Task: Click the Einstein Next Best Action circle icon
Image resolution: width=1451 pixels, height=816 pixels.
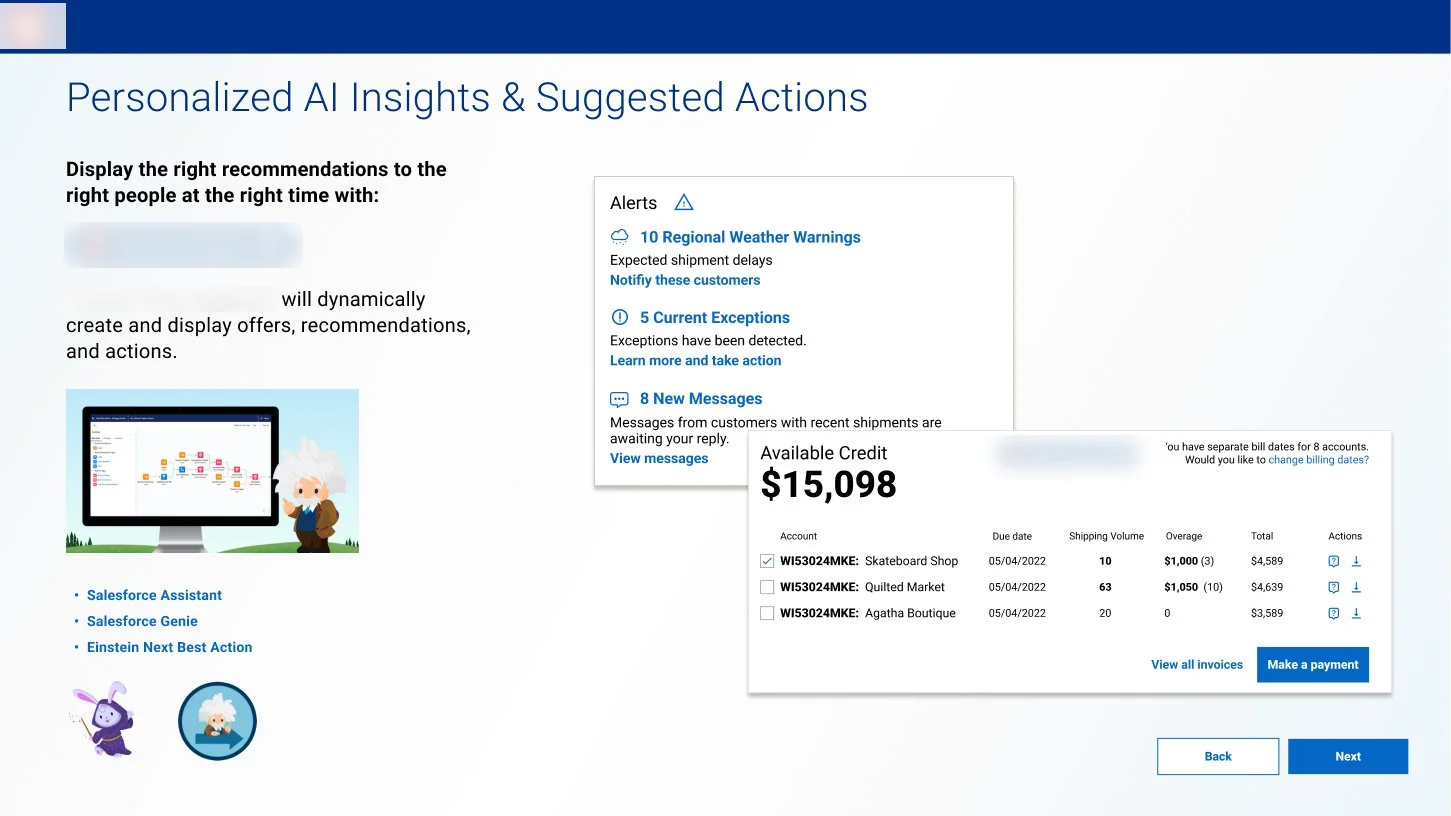Action: click(x=217, y=721)
